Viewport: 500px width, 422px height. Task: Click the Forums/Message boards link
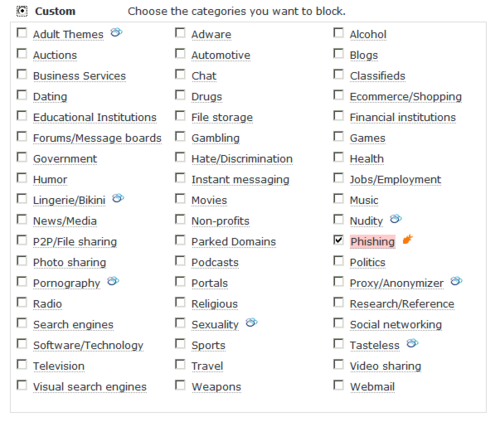pyautogui.click(x=97, y=138)
